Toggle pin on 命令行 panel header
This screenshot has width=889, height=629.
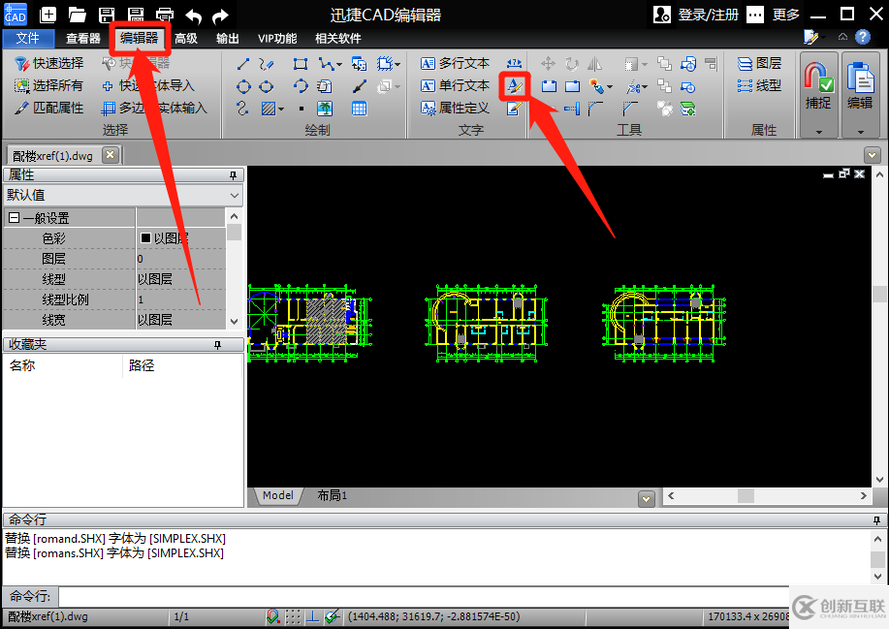(877, 520)
